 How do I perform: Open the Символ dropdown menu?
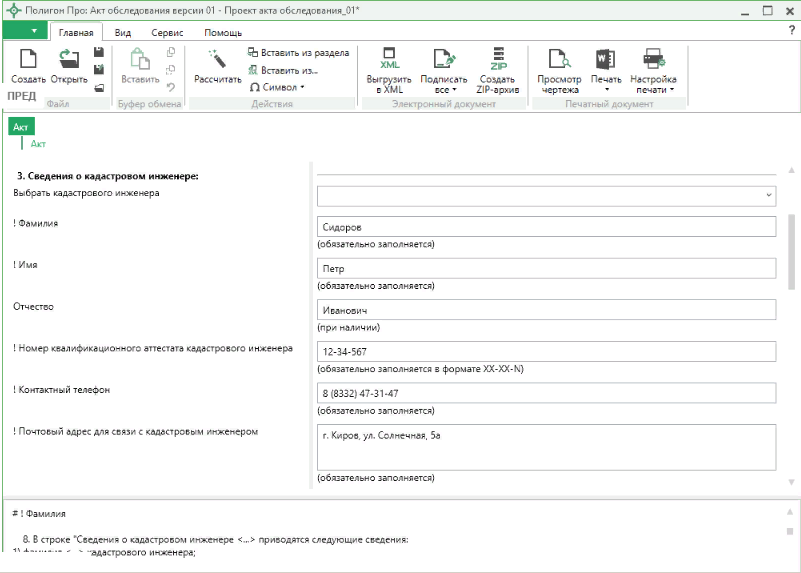click(x=278, y=87)
